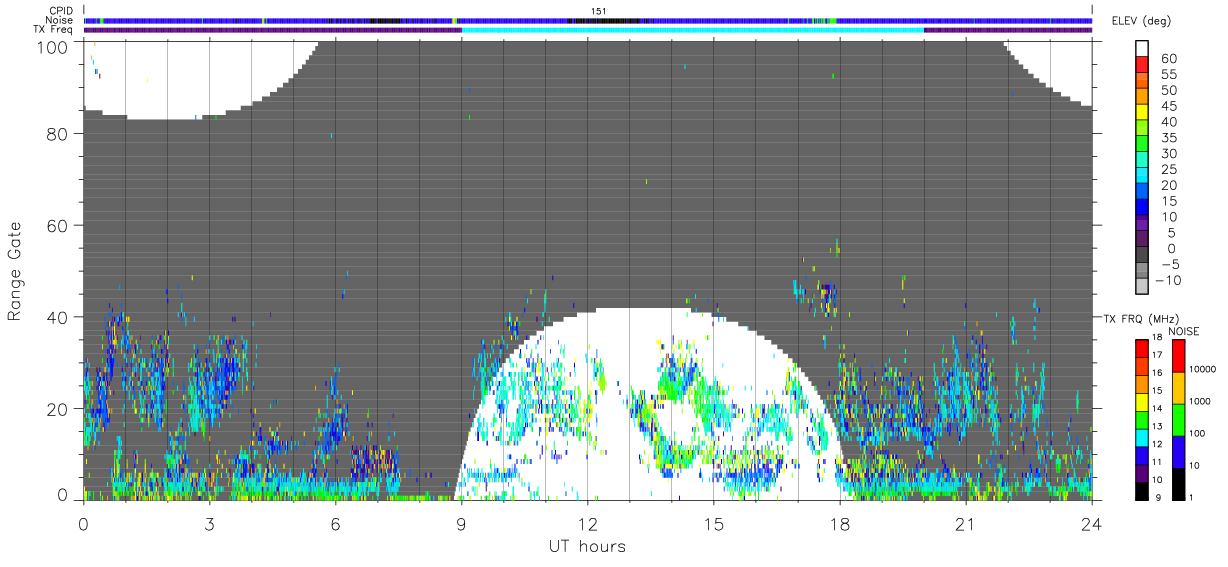Pick the red top segment of the NOISE bar

pos(1177,356)
